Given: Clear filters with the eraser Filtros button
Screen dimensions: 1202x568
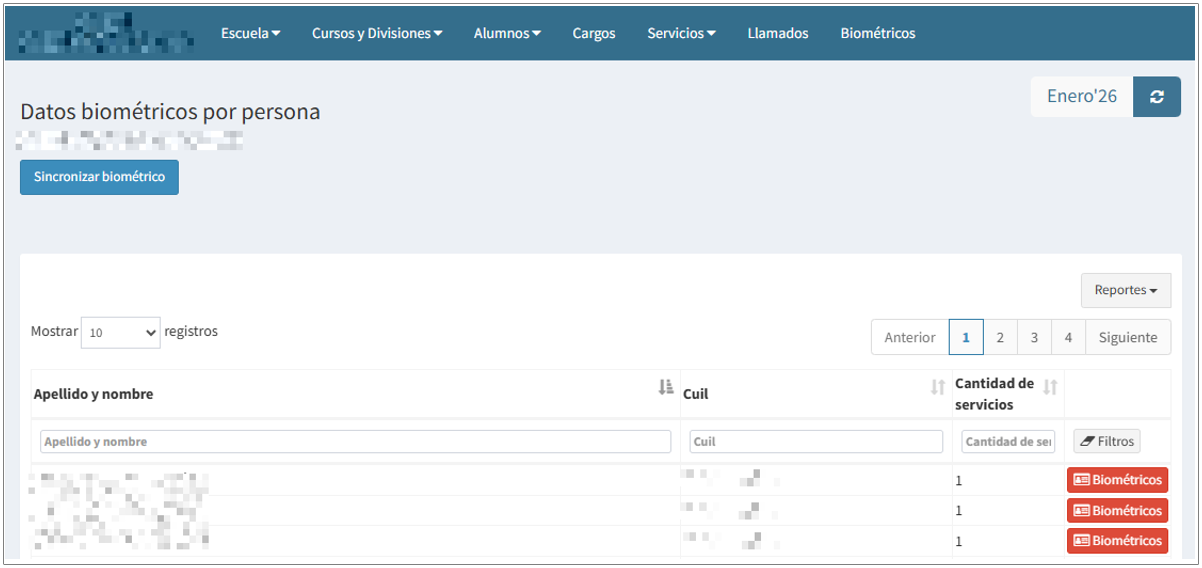Looking at the screenshot, I should [x=1106, y=441].
